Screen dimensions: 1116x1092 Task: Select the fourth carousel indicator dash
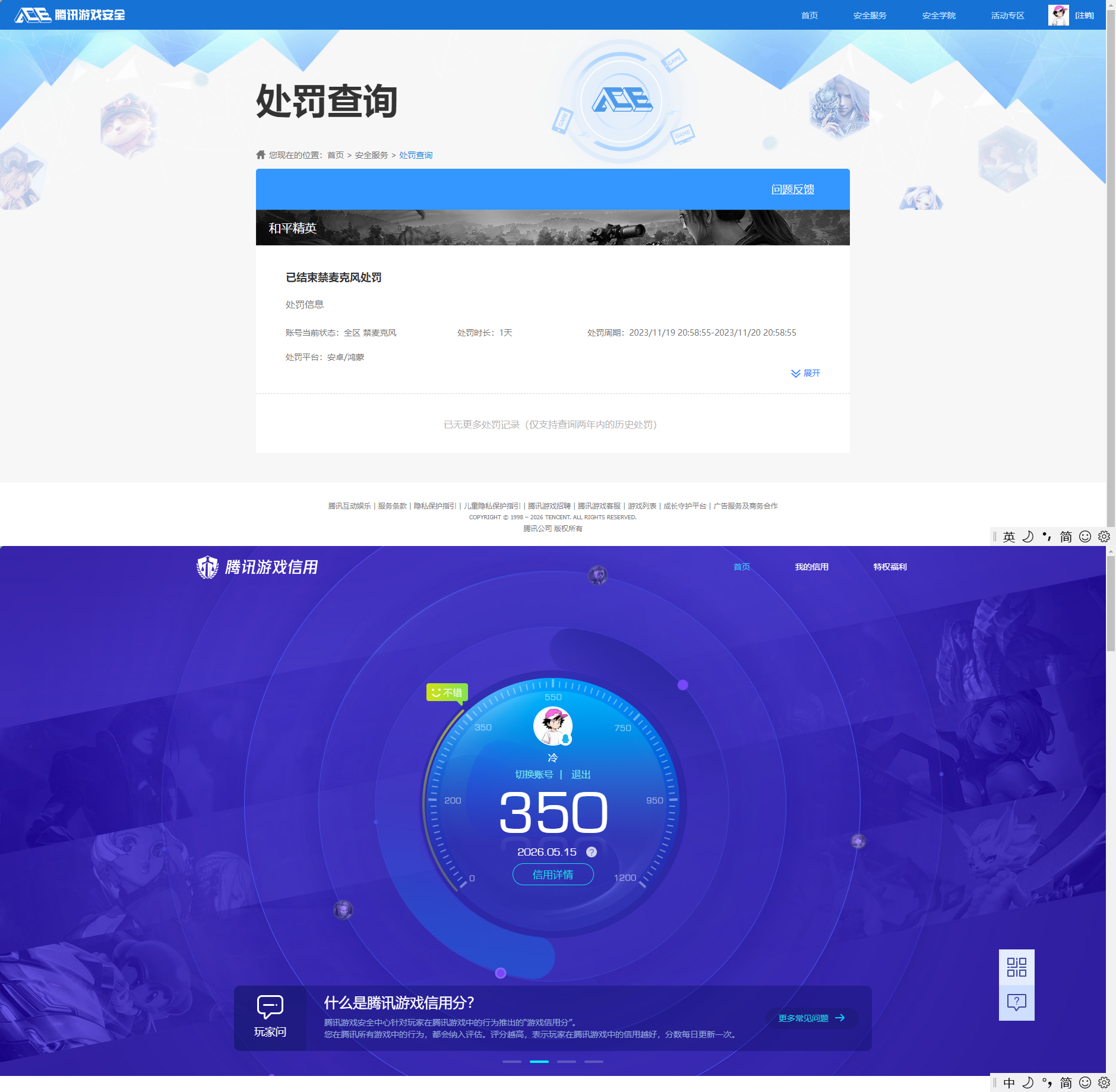pyautogui.click(x=594, y=1062)
